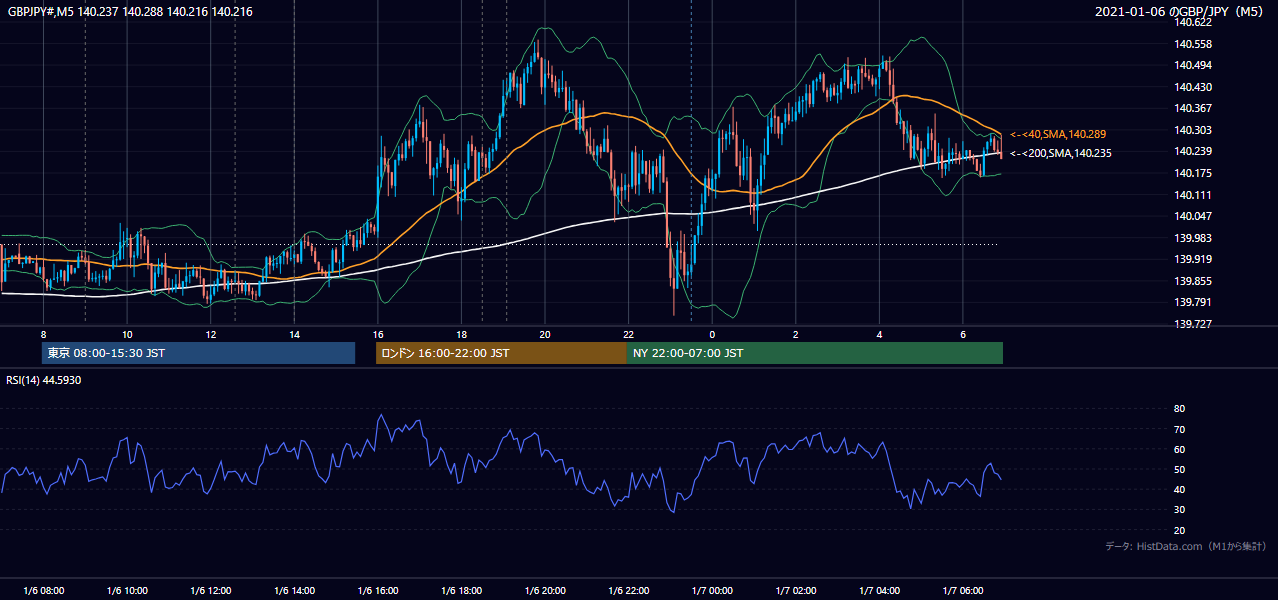Click the 1/6 14:00 time axis label
1278x600 pixels.
point(295,591)
